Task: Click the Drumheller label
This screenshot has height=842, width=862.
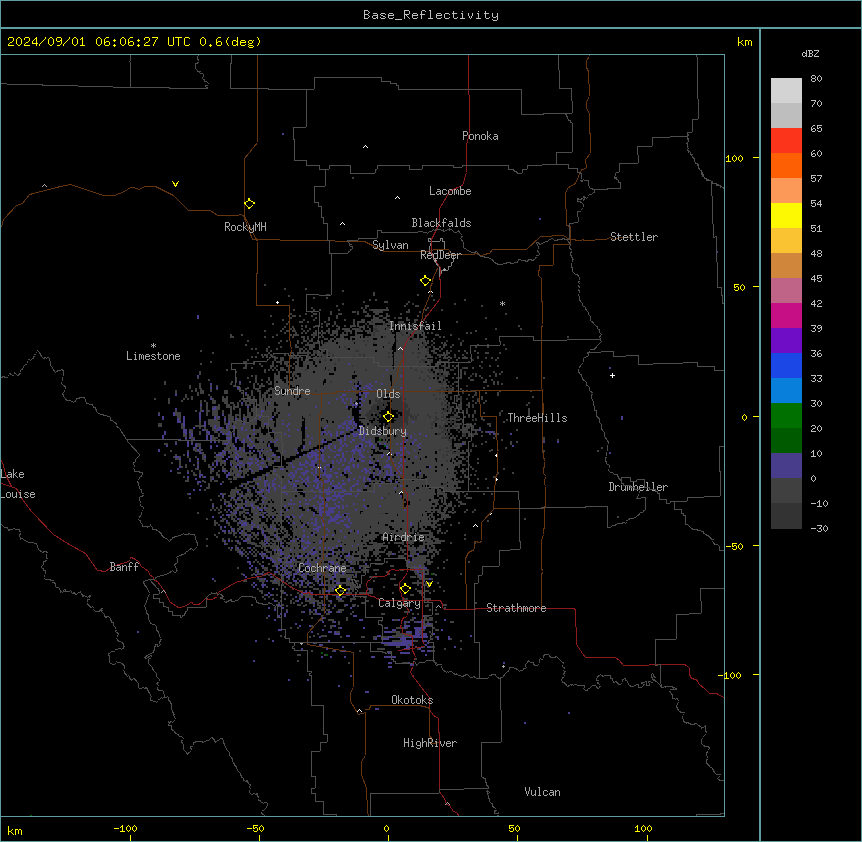Action: pyautogui.click(x=638, y=487)
